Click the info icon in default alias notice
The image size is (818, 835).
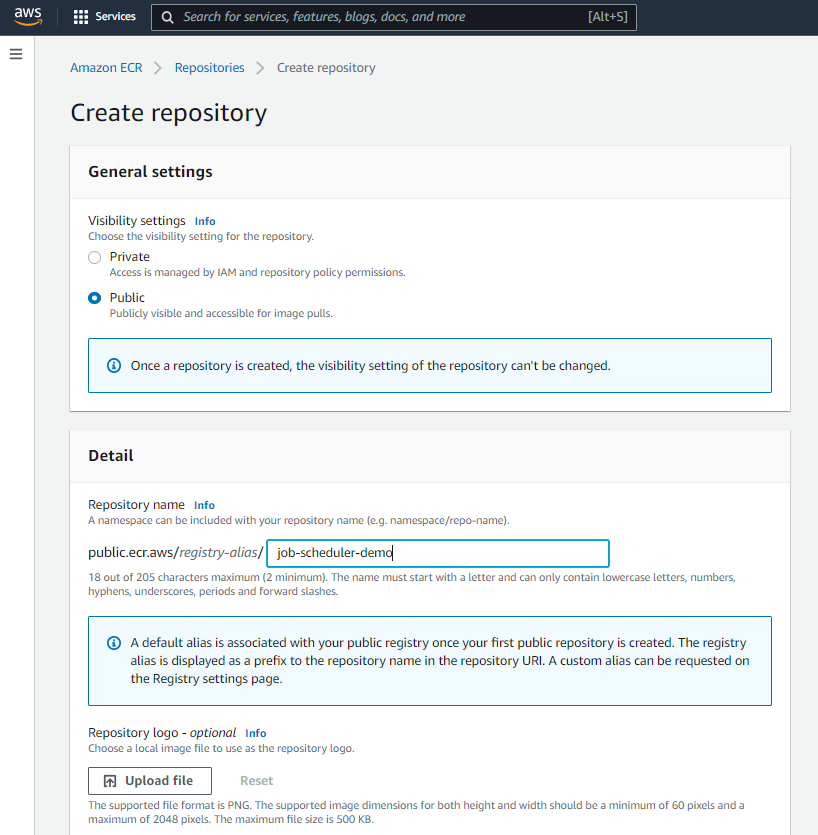coord(114,643)
